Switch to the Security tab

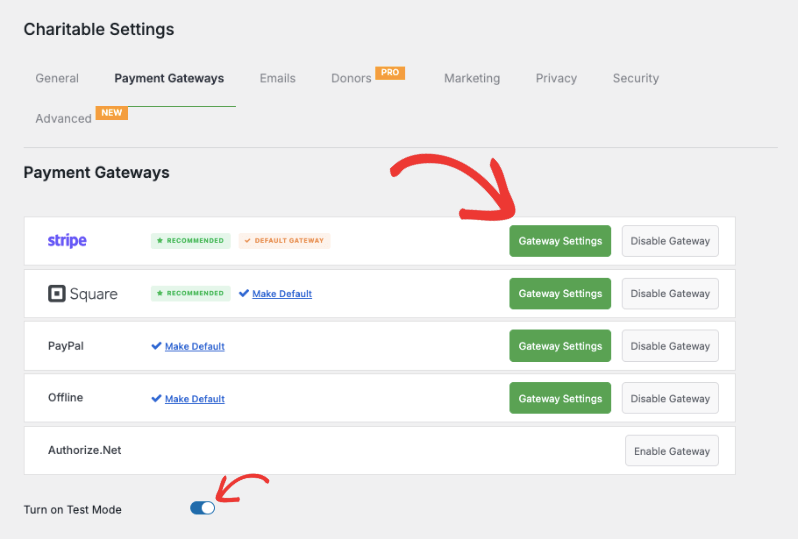[x=636, y=78]
